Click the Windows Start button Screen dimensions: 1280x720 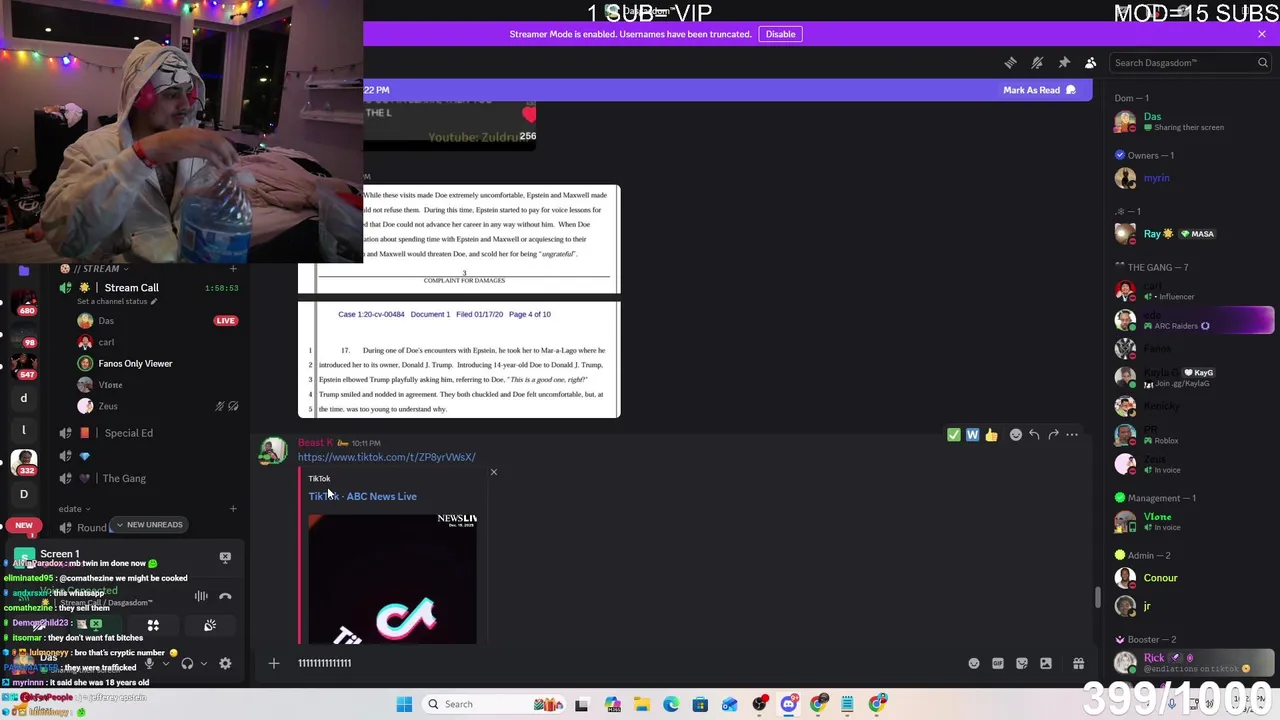click(404, 704)
